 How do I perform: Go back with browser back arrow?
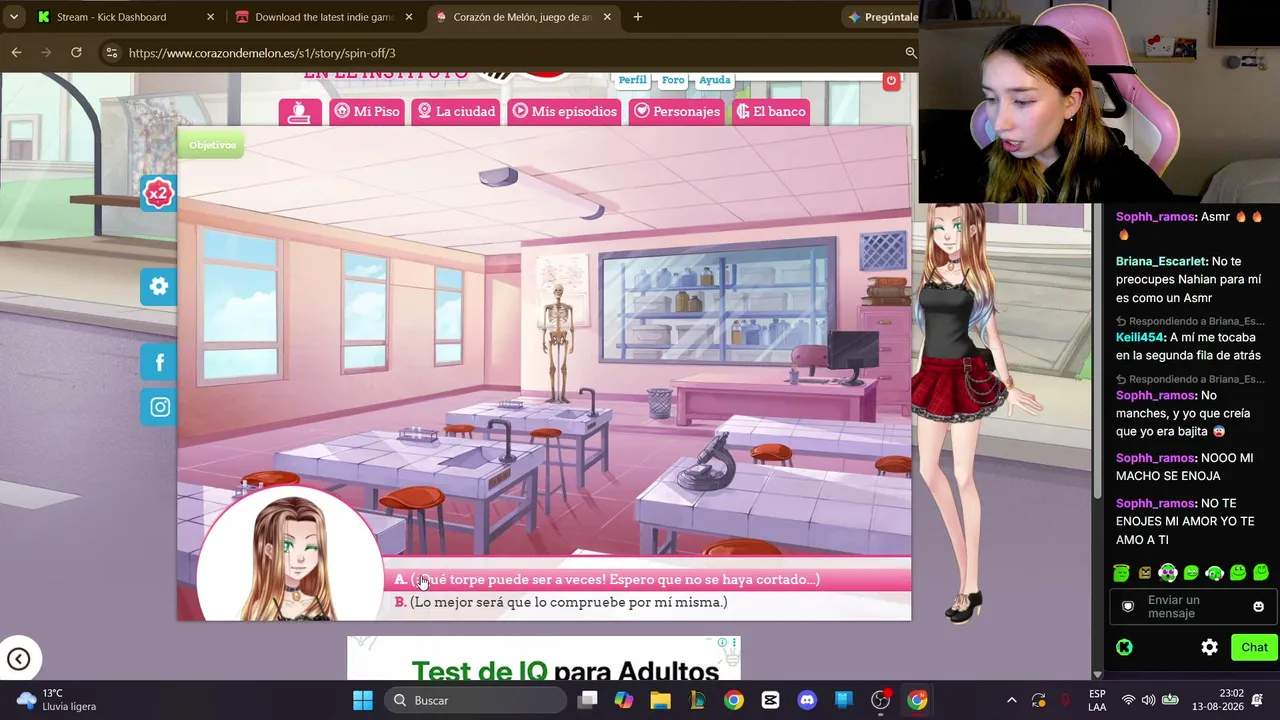click(x=17, y=52)
